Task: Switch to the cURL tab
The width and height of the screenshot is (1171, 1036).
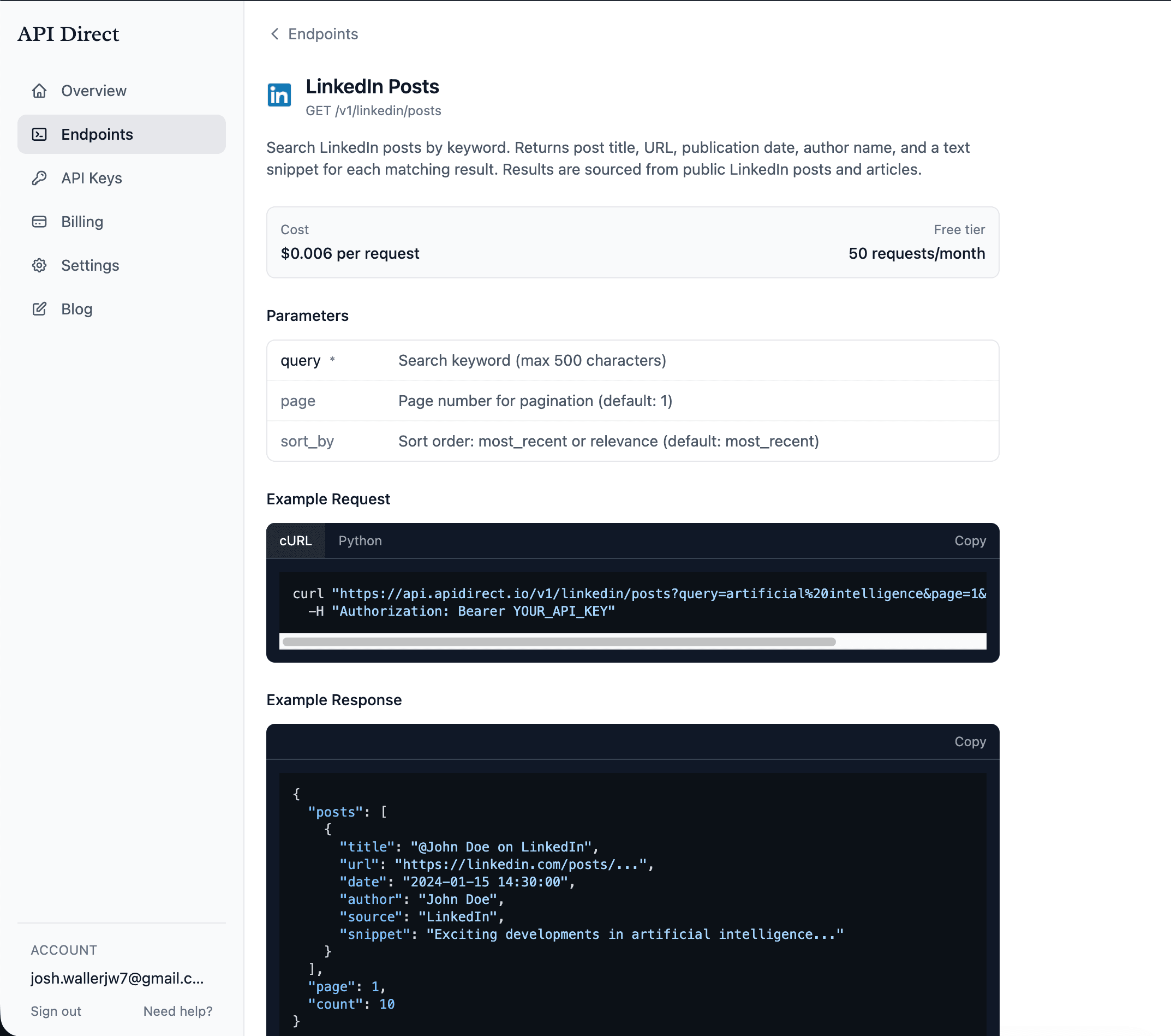Action: click(296, 540)
